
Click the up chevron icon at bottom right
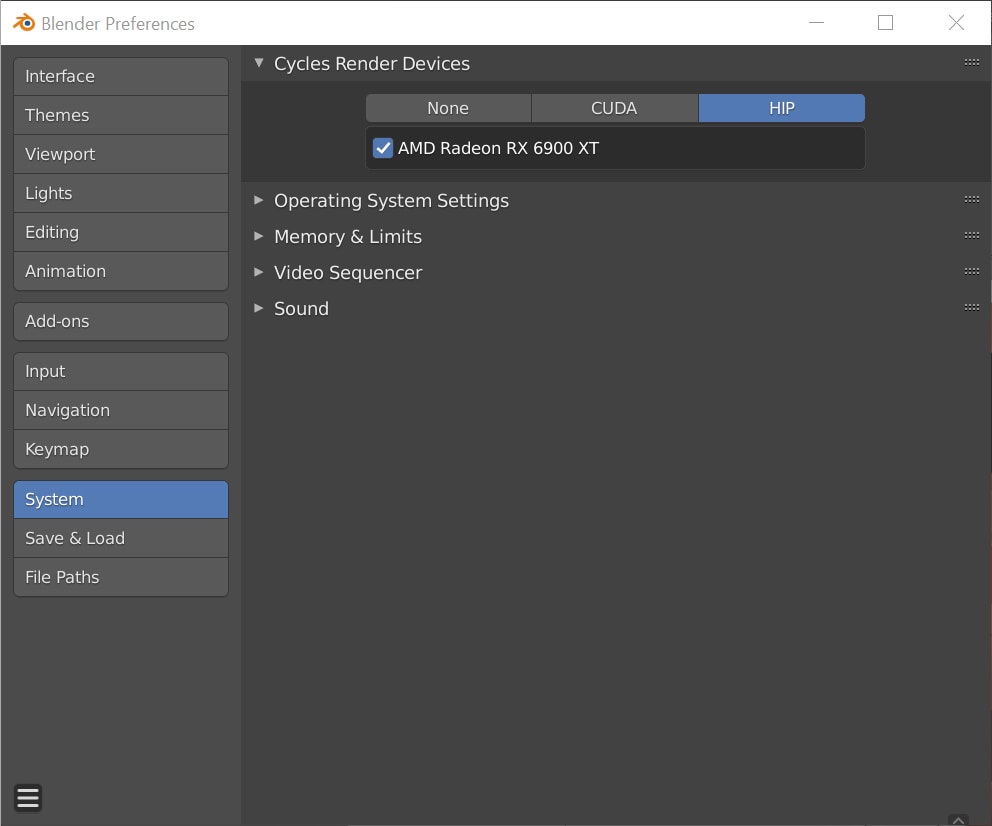pos(957,820)
